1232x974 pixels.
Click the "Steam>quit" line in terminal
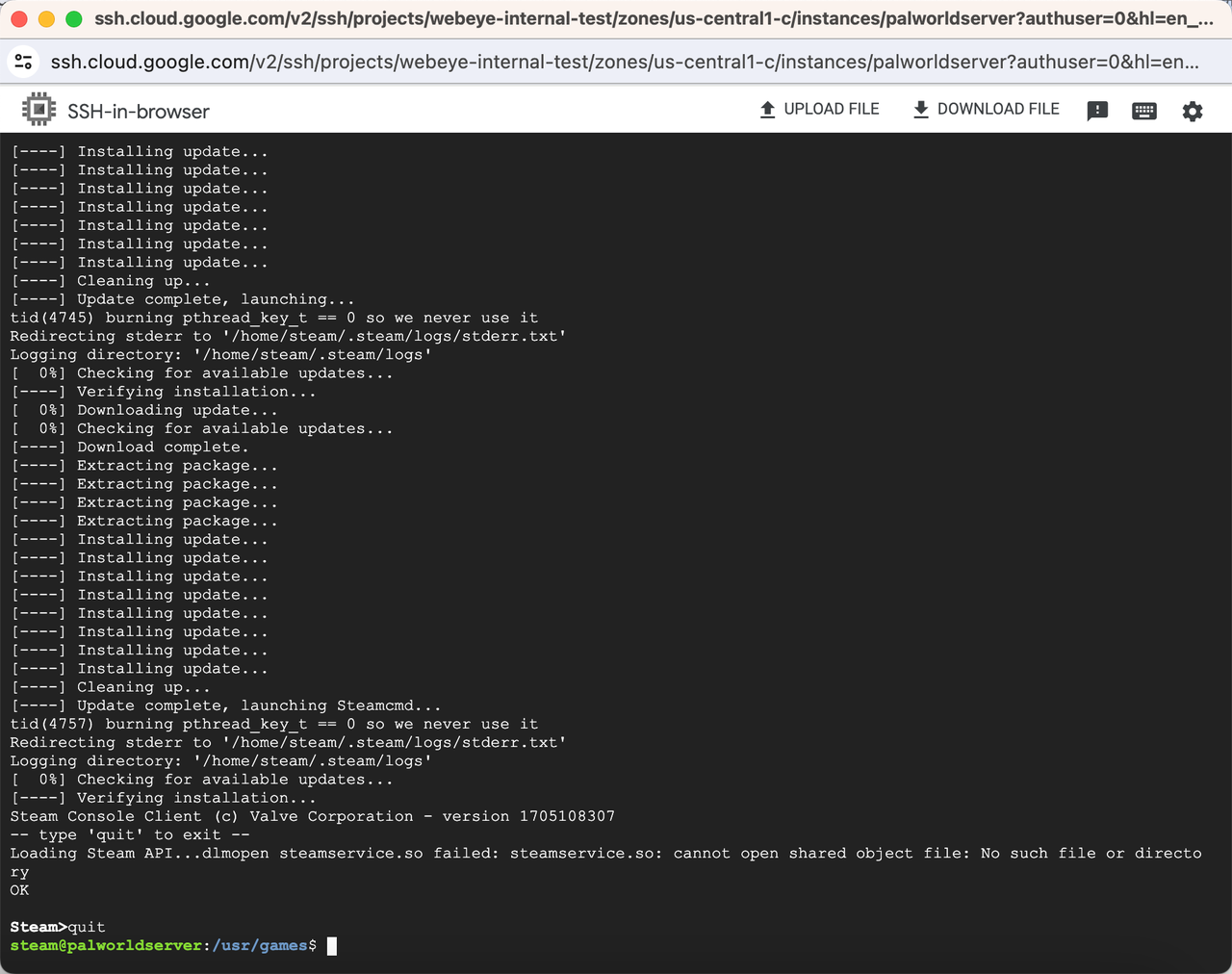coord(58,927)
